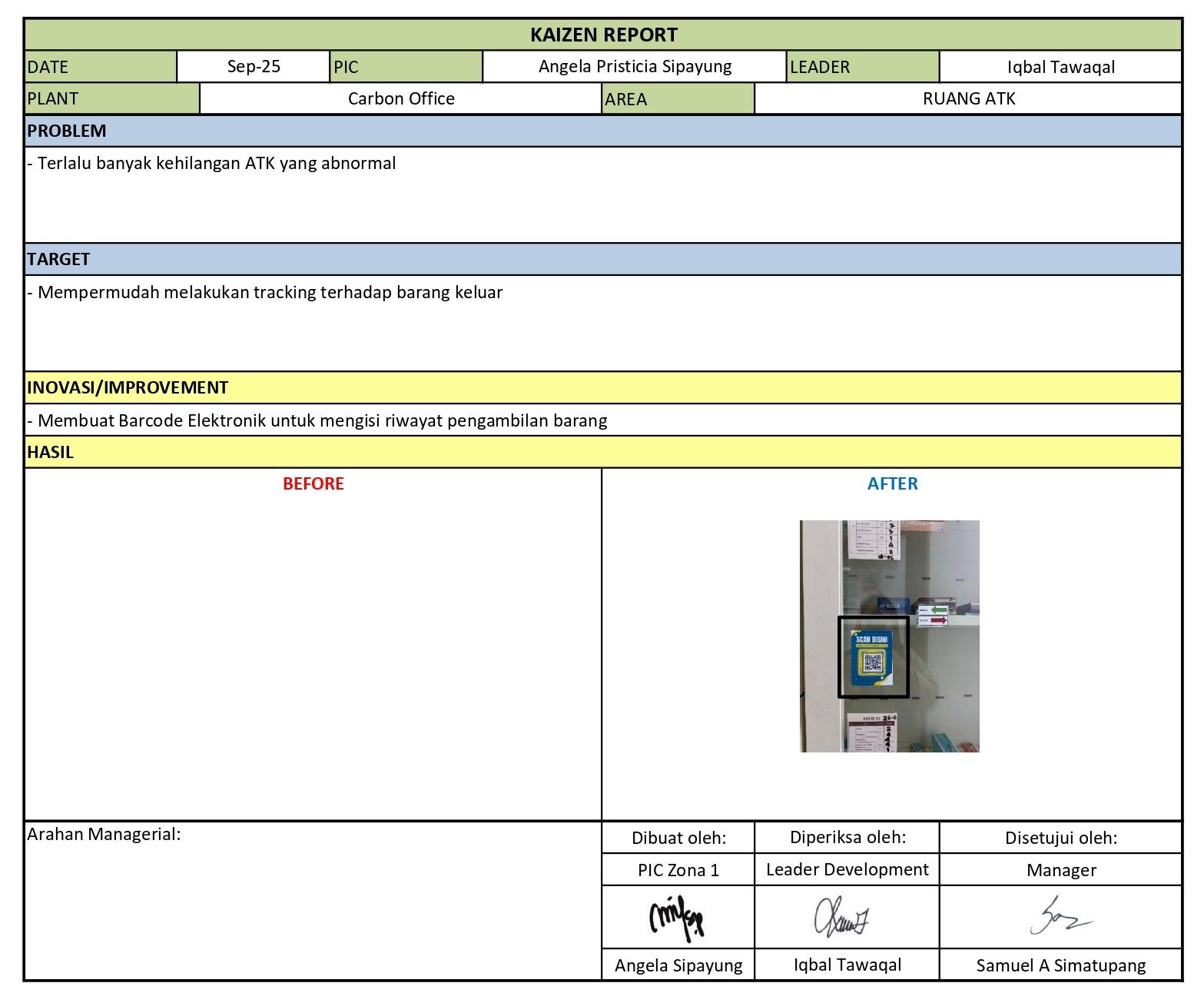Click Angela Sipayung's signature
1204x1003 pixels.
coord(677,917)
